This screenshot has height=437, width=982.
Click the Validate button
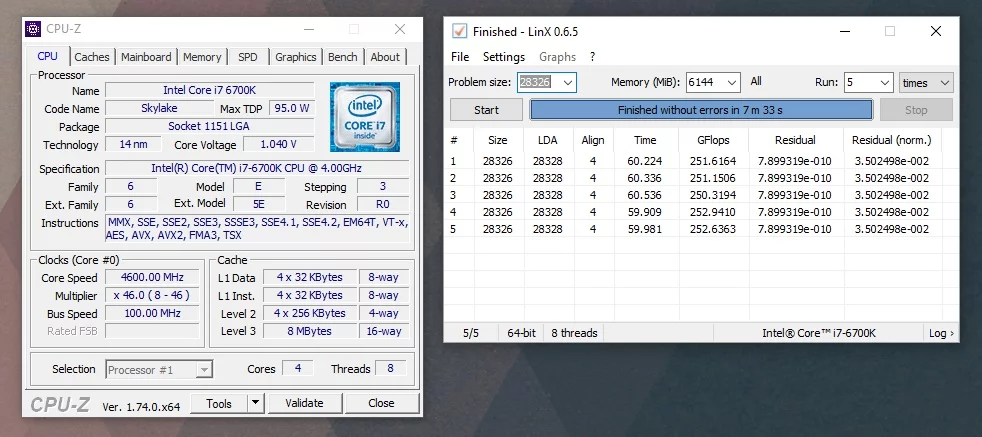[x=304, y=403]
